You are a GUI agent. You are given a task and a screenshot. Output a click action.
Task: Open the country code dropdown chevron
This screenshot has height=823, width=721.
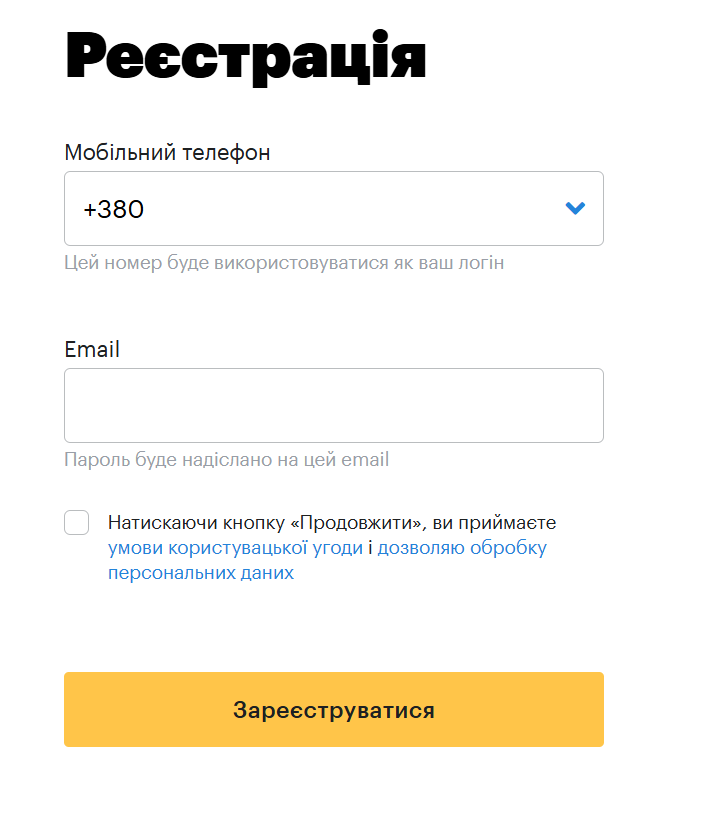574,208
